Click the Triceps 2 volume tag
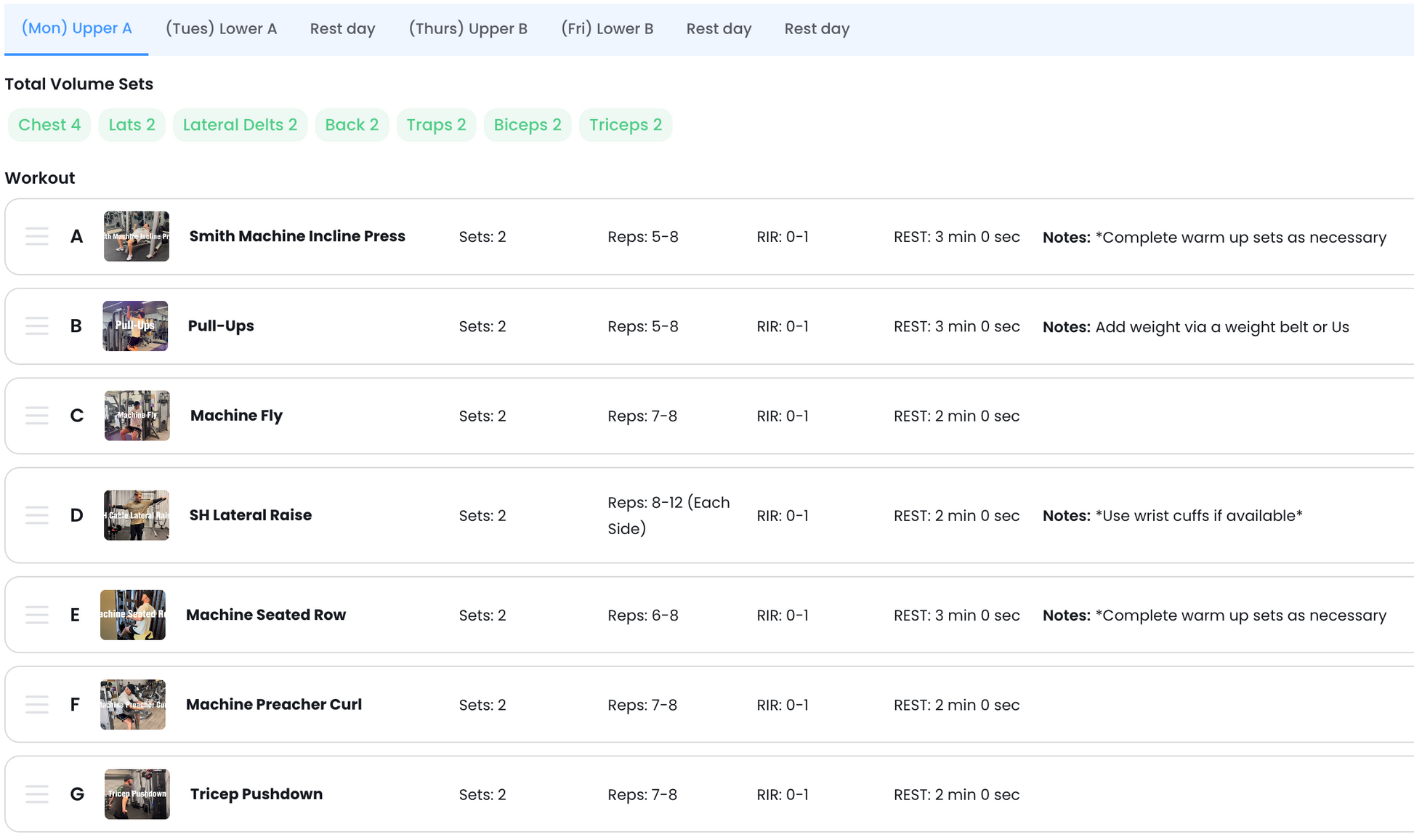 point(625,125)
